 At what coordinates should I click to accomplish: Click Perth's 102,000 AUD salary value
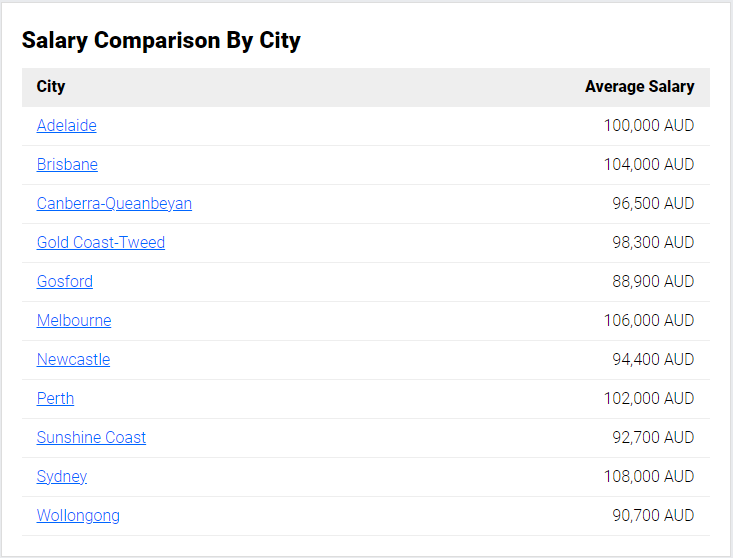(x=648, y=399)
